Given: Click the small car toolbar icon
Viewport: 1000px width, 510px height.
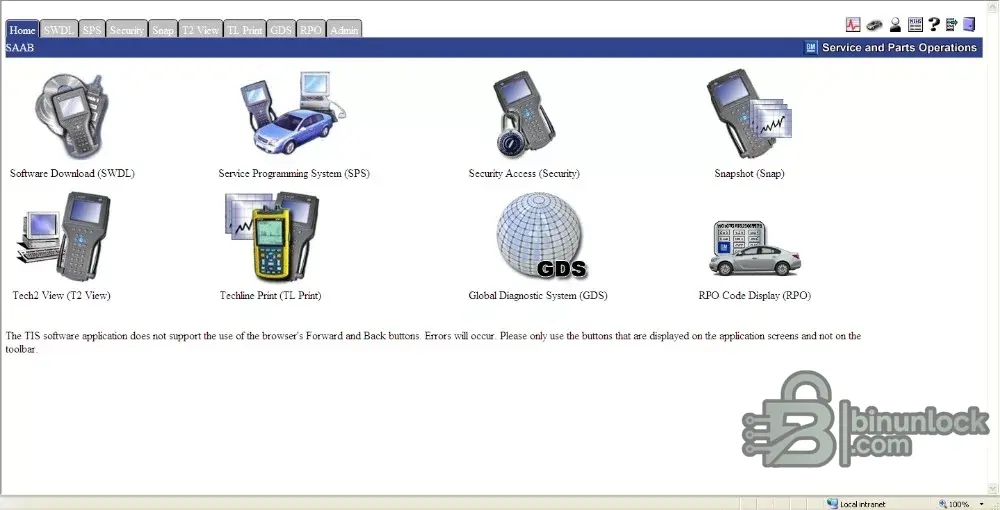Looking at the screenshot, I should (x=874, y=25).
